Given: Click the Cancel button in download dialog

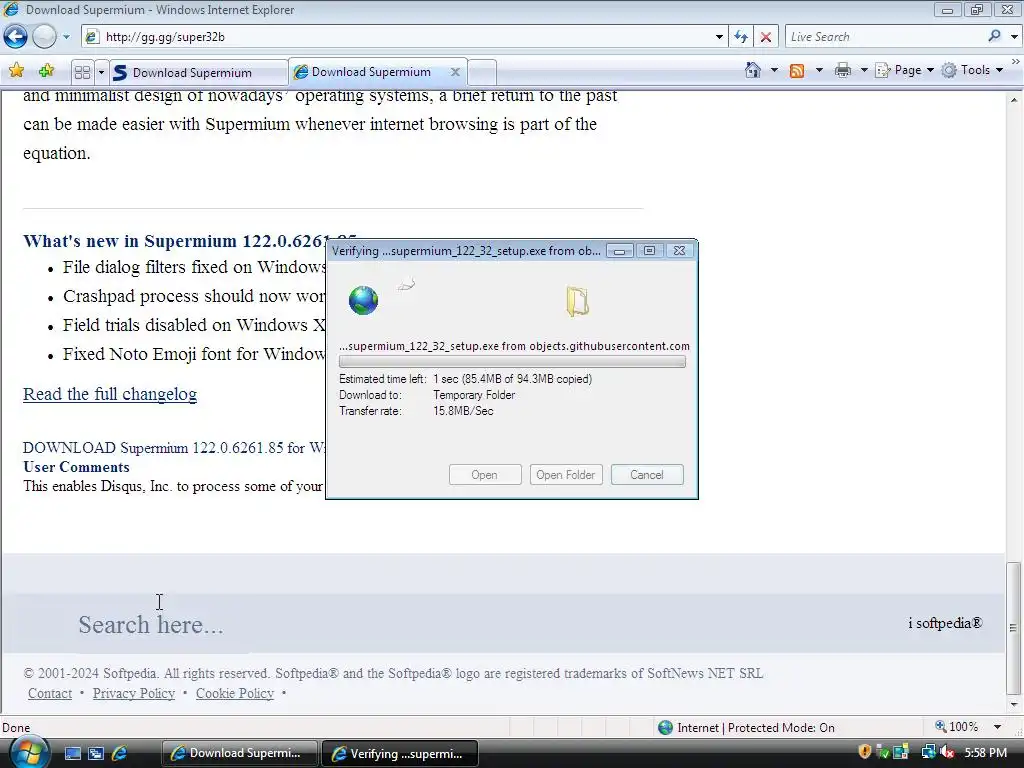Looking at the screenshot, I should (647, 475).
